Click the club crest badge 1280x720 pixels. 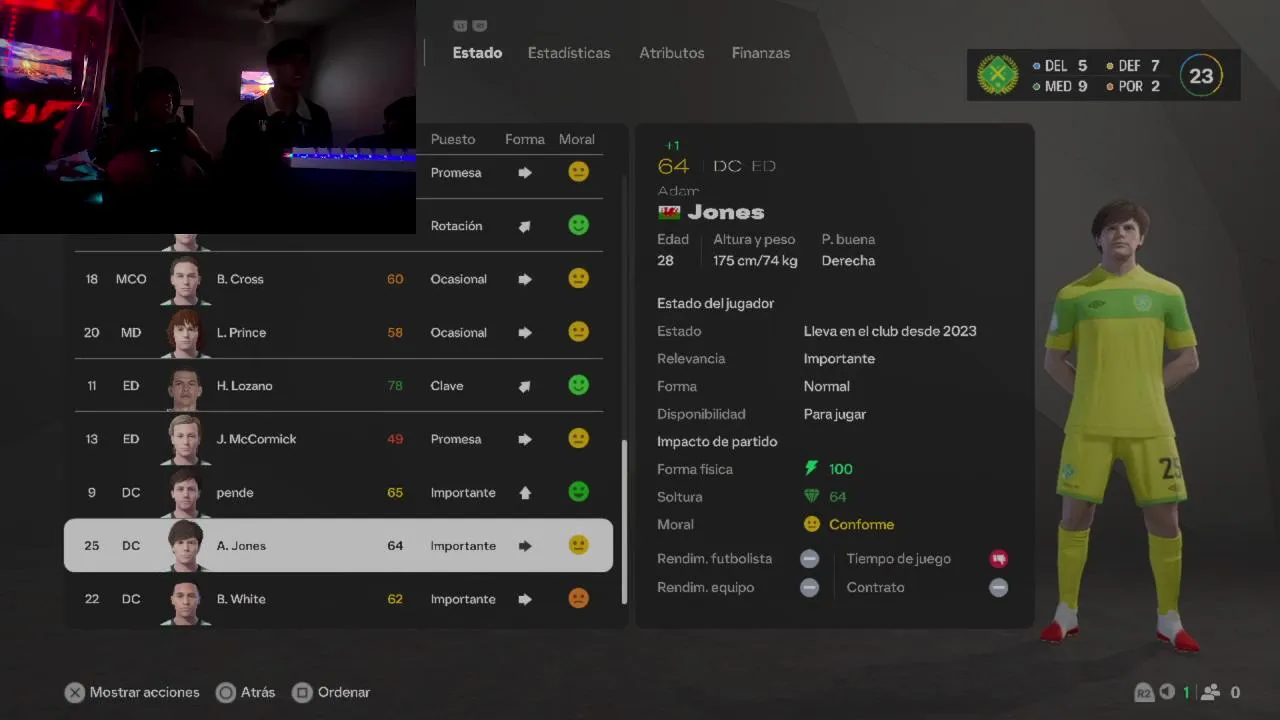tap(997, 75)
